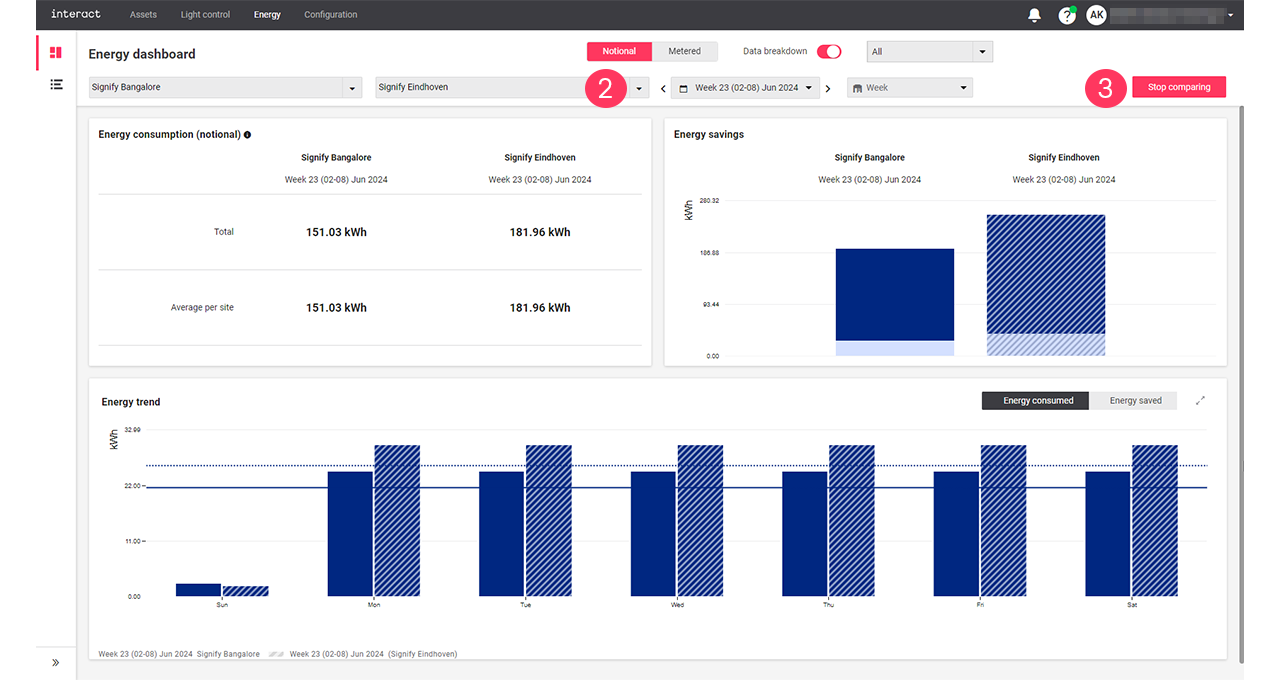Click the calendar icon in week selector

pyautogui.click(x=681, y=87)
